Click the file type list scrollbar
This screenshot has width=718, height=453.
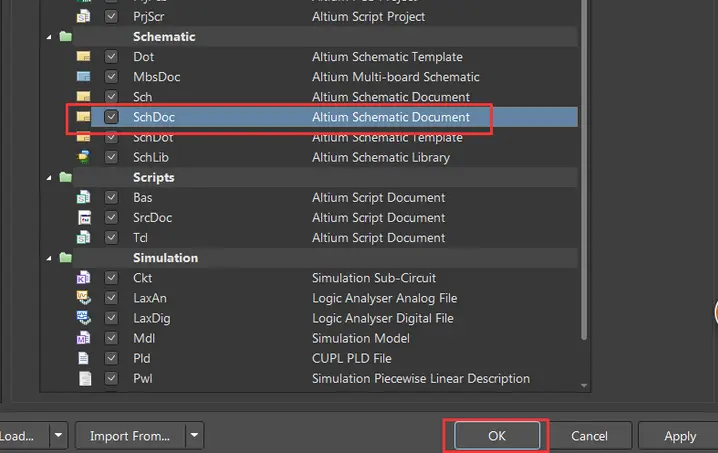[x=584, y=169]
